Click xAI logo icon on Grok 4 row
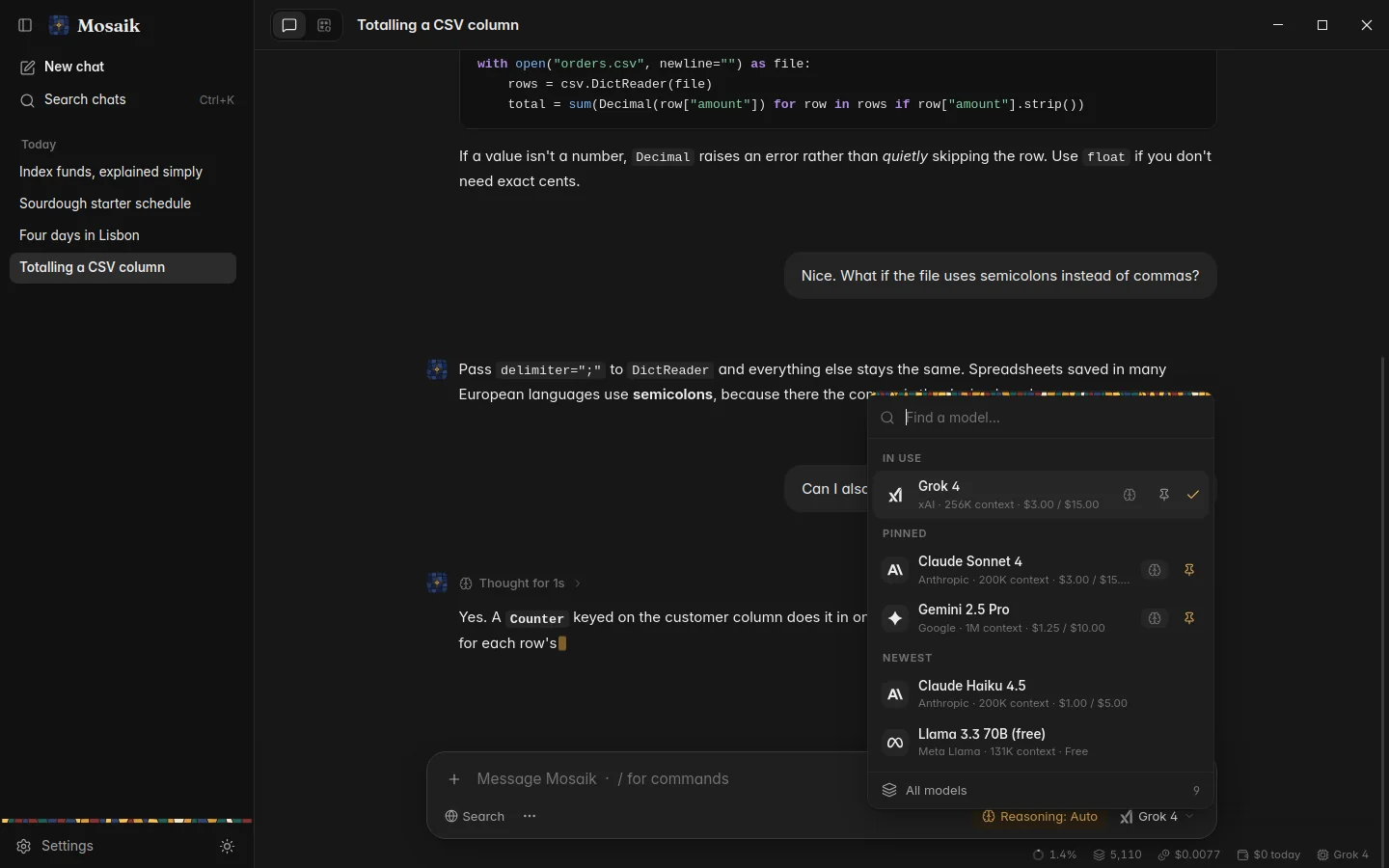The image size is (1389, 868). [895, 495]
